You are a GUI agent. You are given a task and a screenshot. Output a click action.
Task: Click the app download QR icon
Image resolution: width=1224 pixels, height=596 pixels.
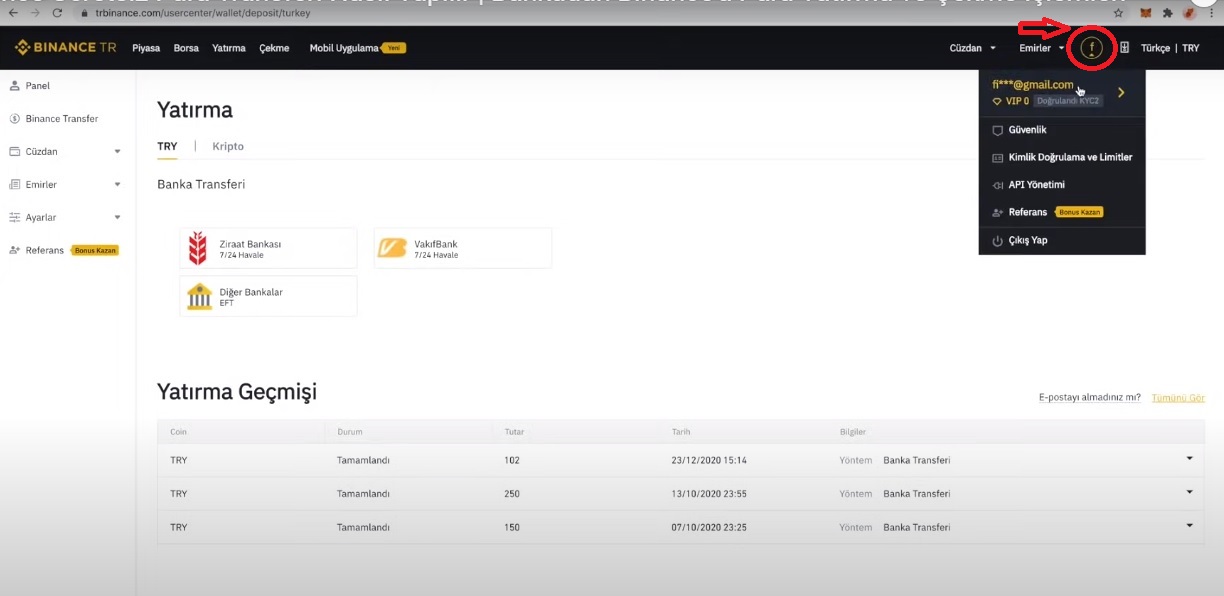pos(1124,48)
